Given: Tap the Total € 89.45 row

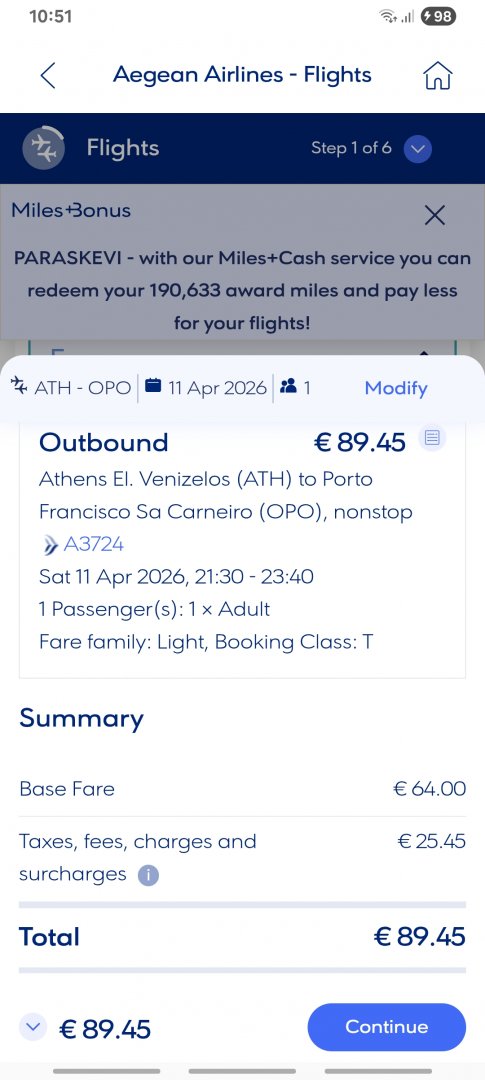Looking at the screenshot, I should pyautogui.click(x=242, y=937).
